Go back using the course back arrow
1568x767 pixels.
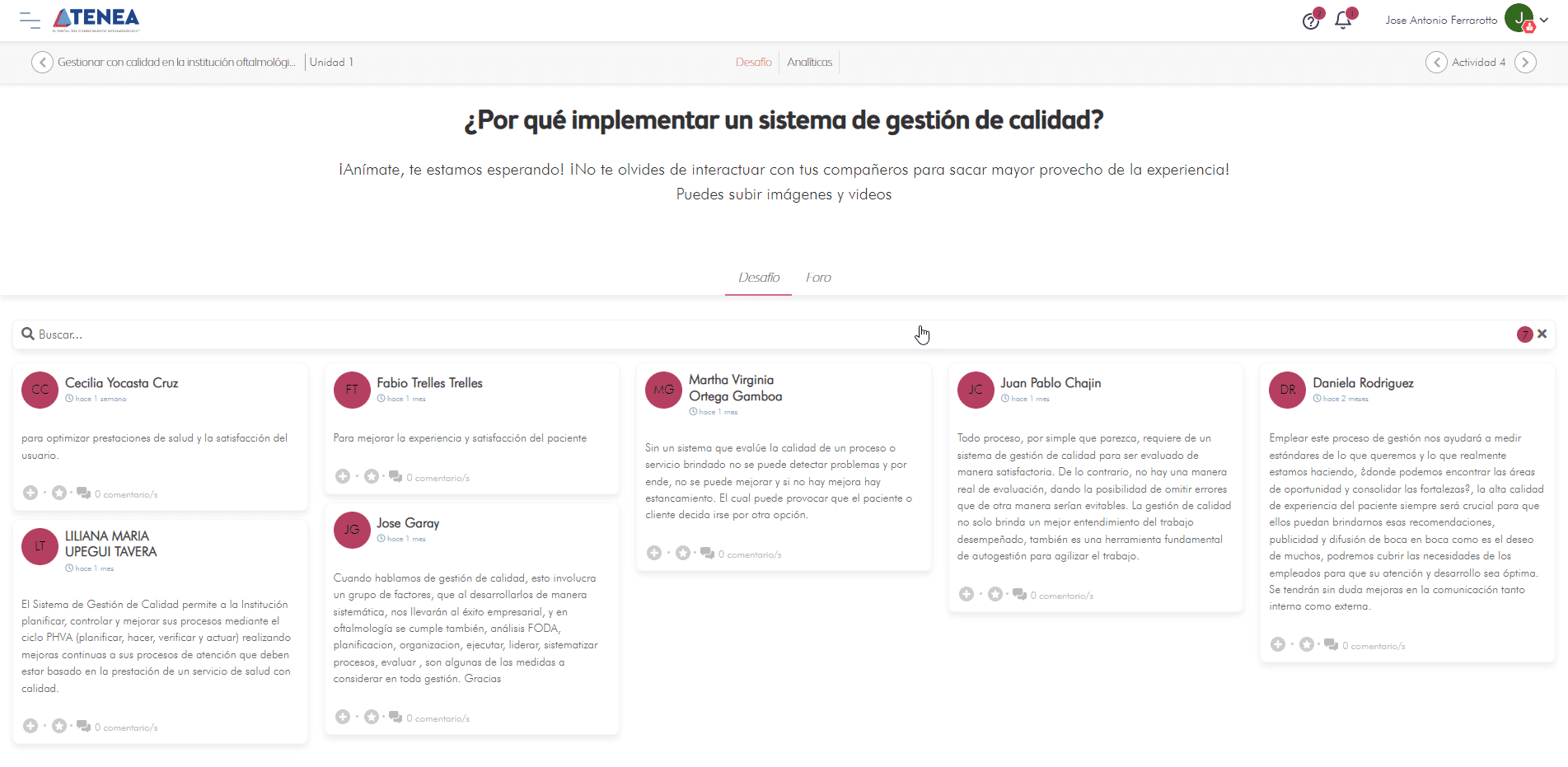tap(42, 63)
